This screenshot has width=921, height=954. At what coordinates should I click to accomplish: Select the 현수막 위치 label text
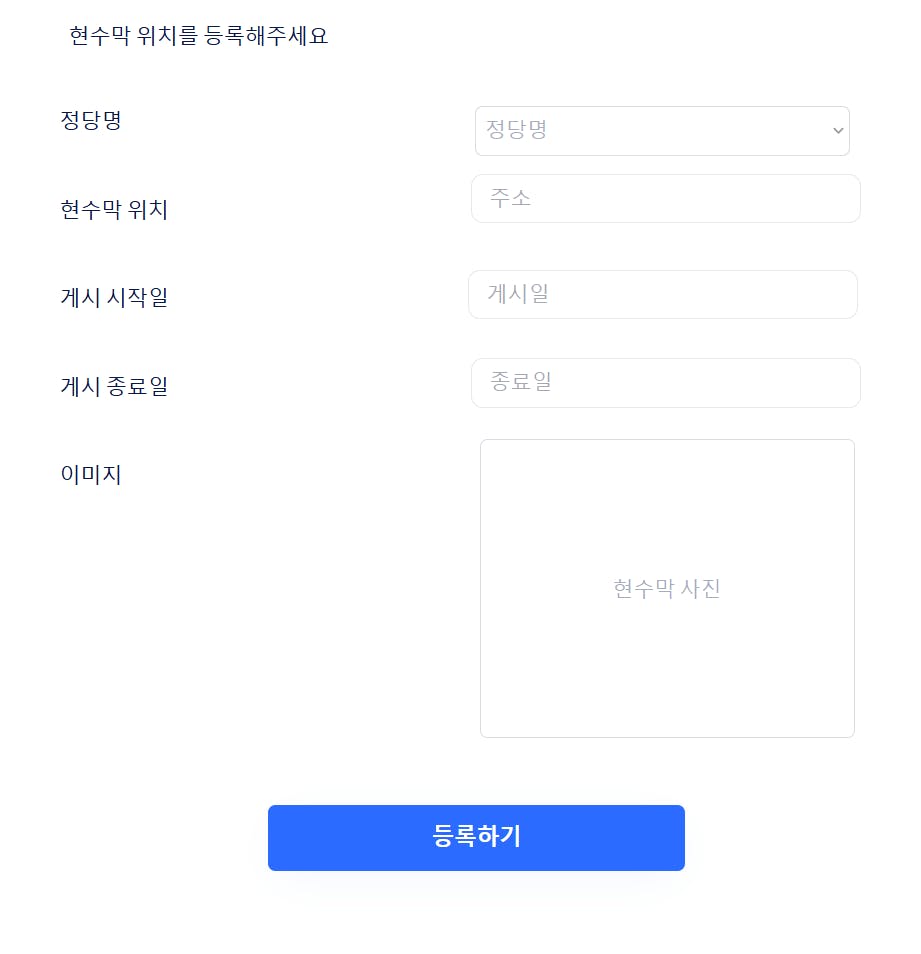tap(113, 210)
